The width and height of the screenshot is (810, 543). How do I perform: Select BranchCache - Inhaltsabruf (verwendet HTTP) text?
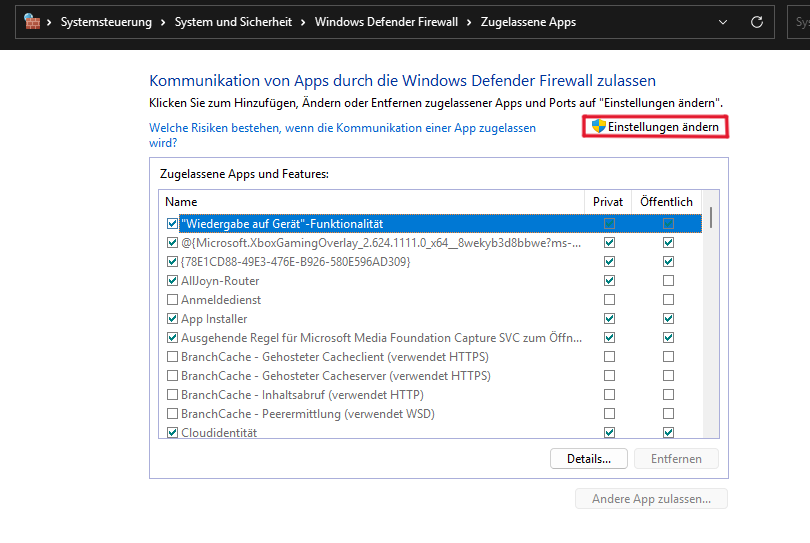point(302,395)
